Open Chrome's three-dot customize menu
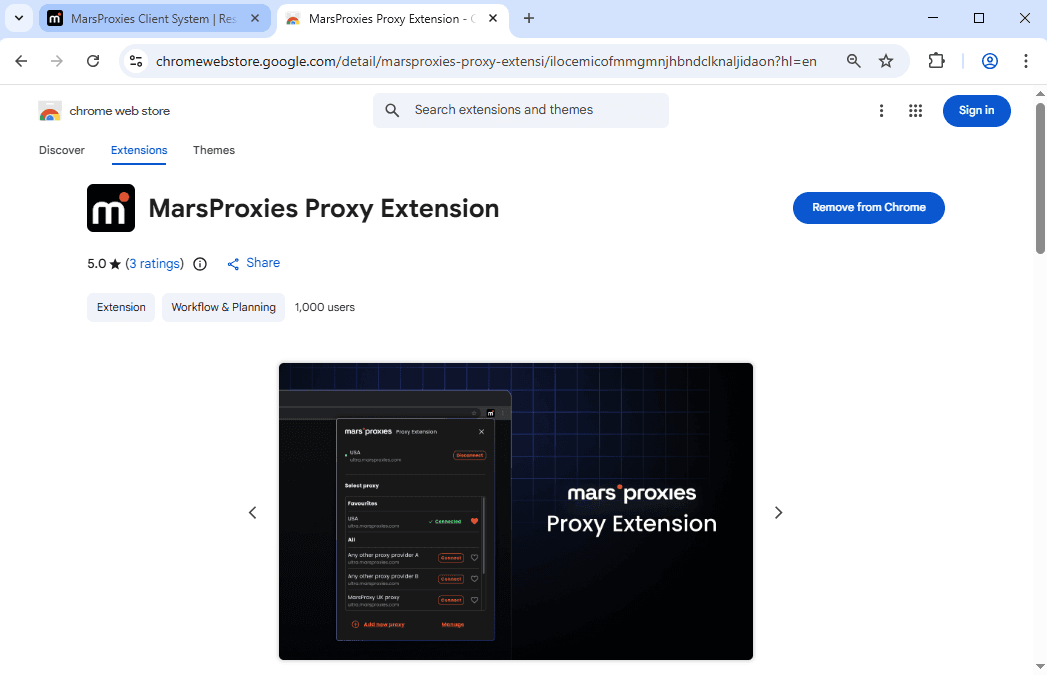The height and width of the screenshot is (675, 1047). (1026, 61)
